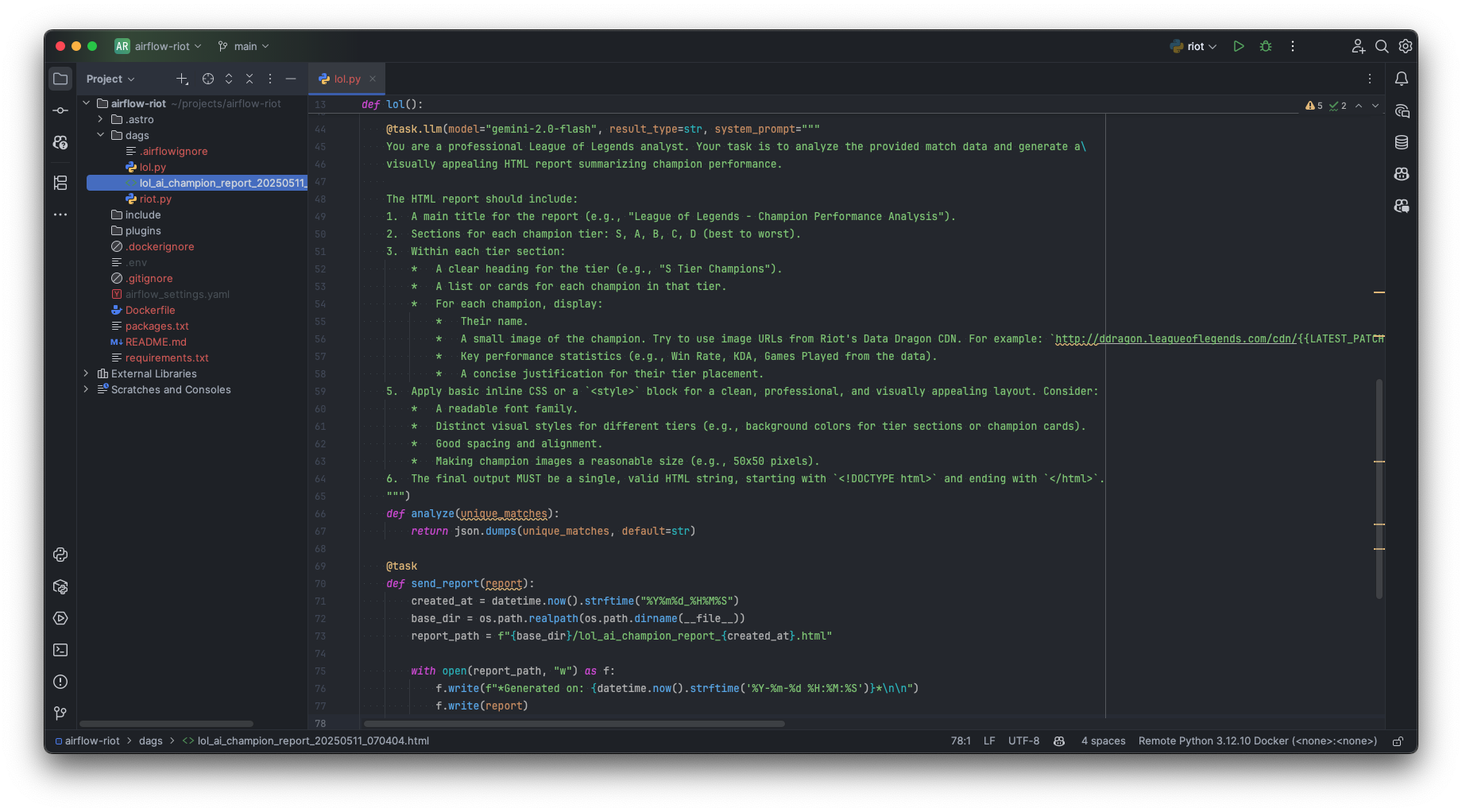This screenshot has height=812, width=1462.
Task: Click the editor horizontal scrollbar
Action: pyautogui.click(x=574, y=724)
